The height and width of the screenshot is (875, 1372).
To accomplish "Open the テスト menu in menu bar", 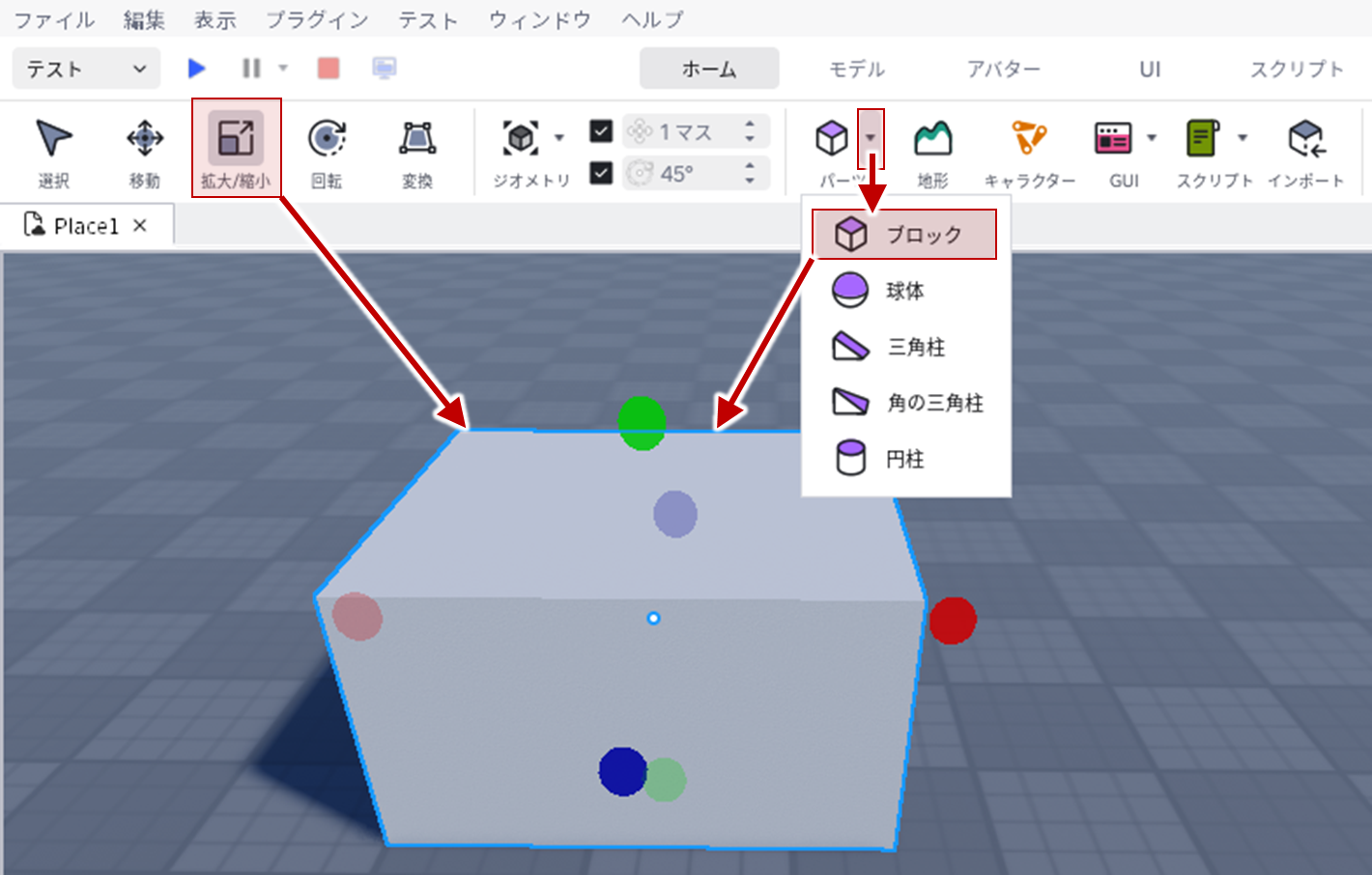I will pos(428,19).
